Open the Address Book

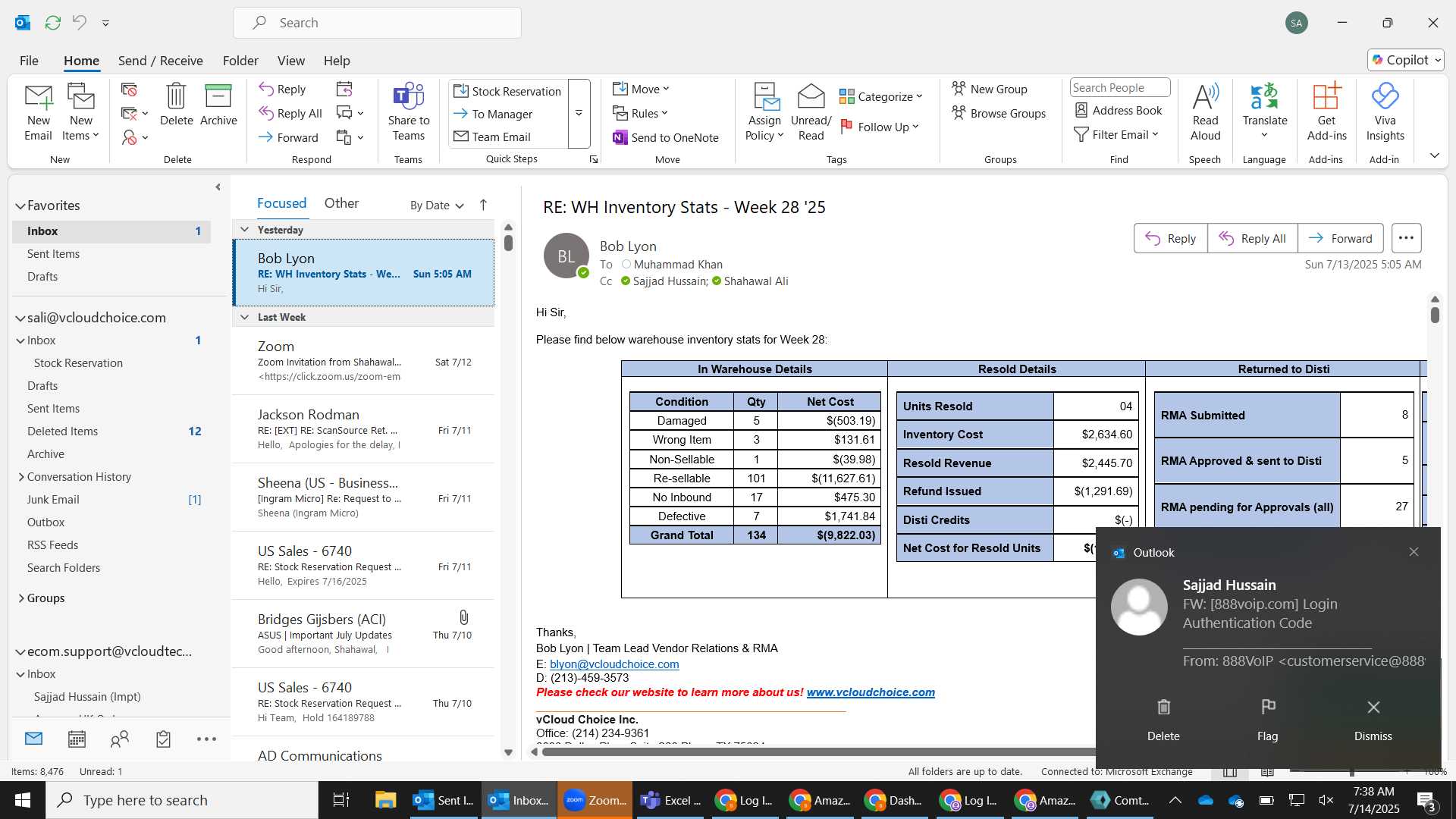(1119, 110)
